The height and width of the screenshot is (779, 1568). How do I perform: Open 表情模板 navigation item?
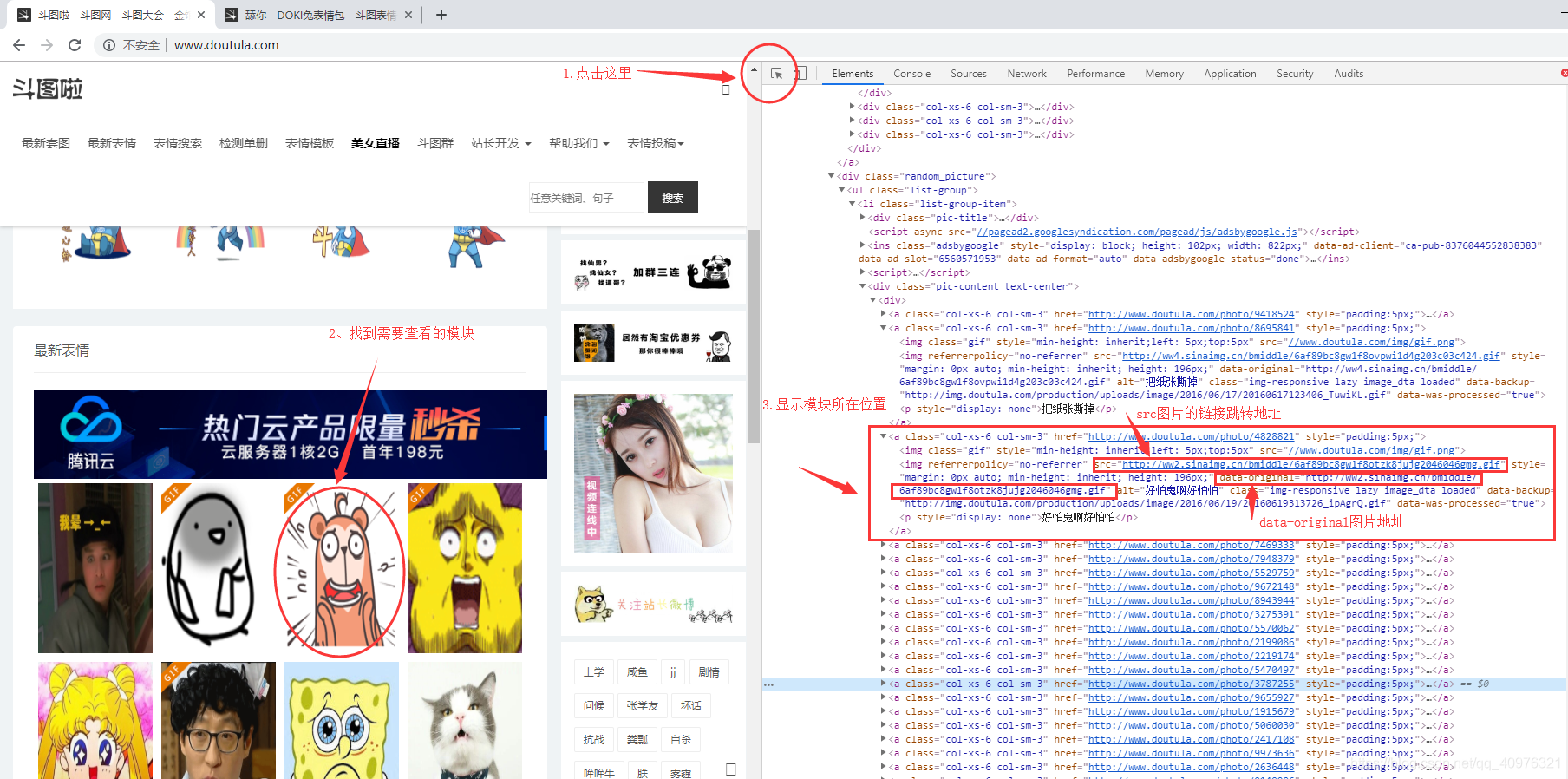point(310,143)
